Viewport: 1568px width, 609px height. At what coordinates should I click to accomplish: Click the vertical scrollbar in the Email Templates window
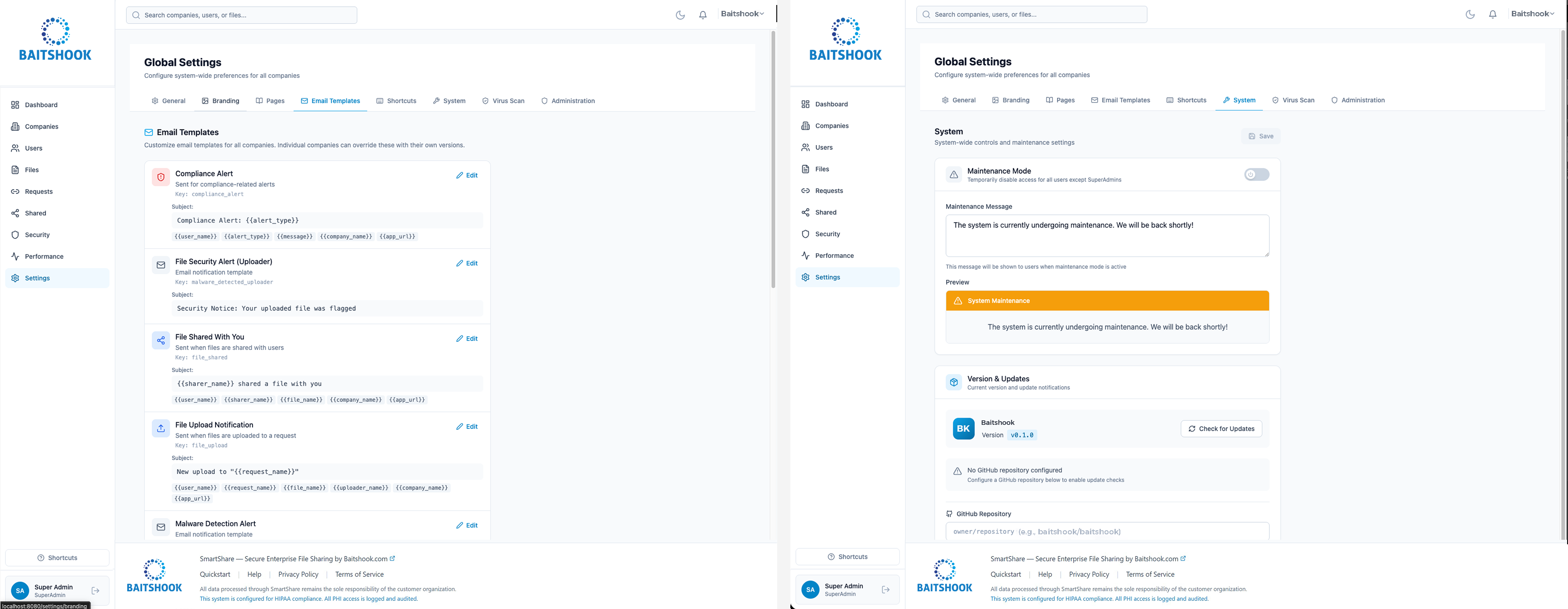click(773, 158)
